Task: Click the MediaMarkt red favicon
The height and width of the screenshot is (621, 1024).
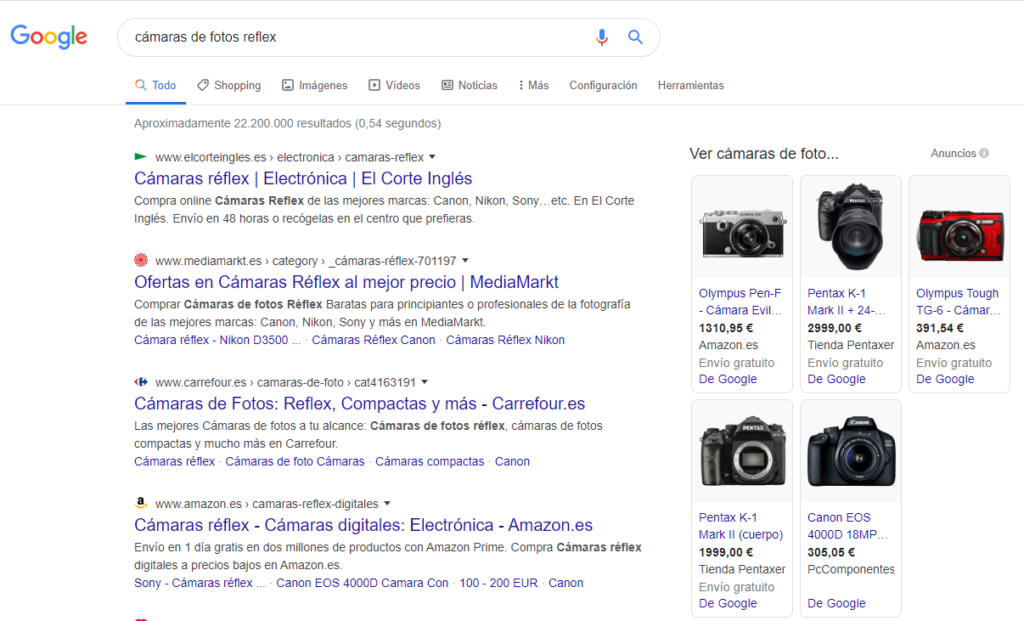Action: [141, 261]
